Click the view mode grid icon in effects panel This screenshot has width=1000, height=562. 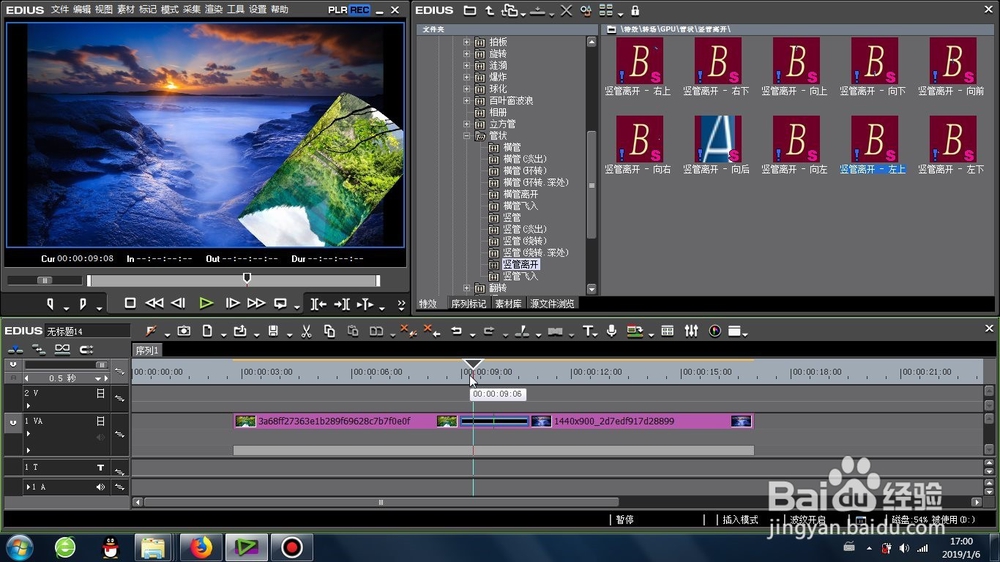click(x=605, y=11)
